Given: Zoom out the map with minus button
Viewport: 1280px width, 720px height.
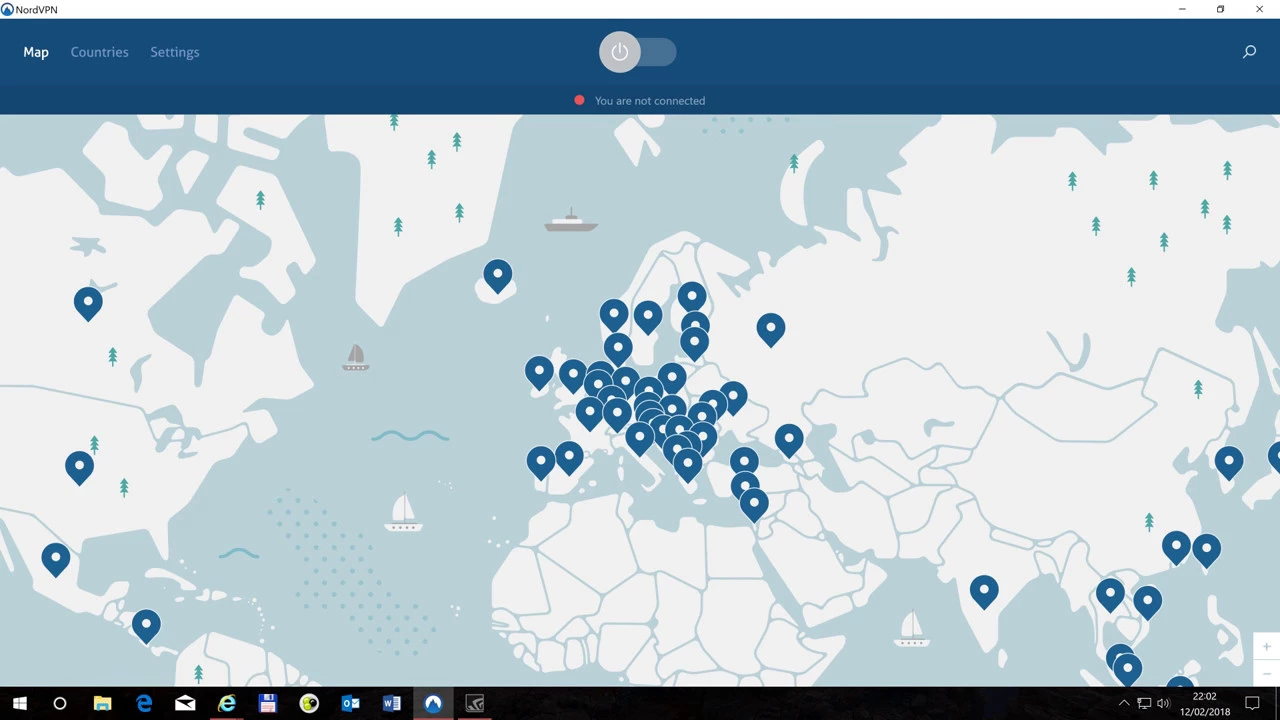Looking at the screenshot, I should tap(1266, 672).
